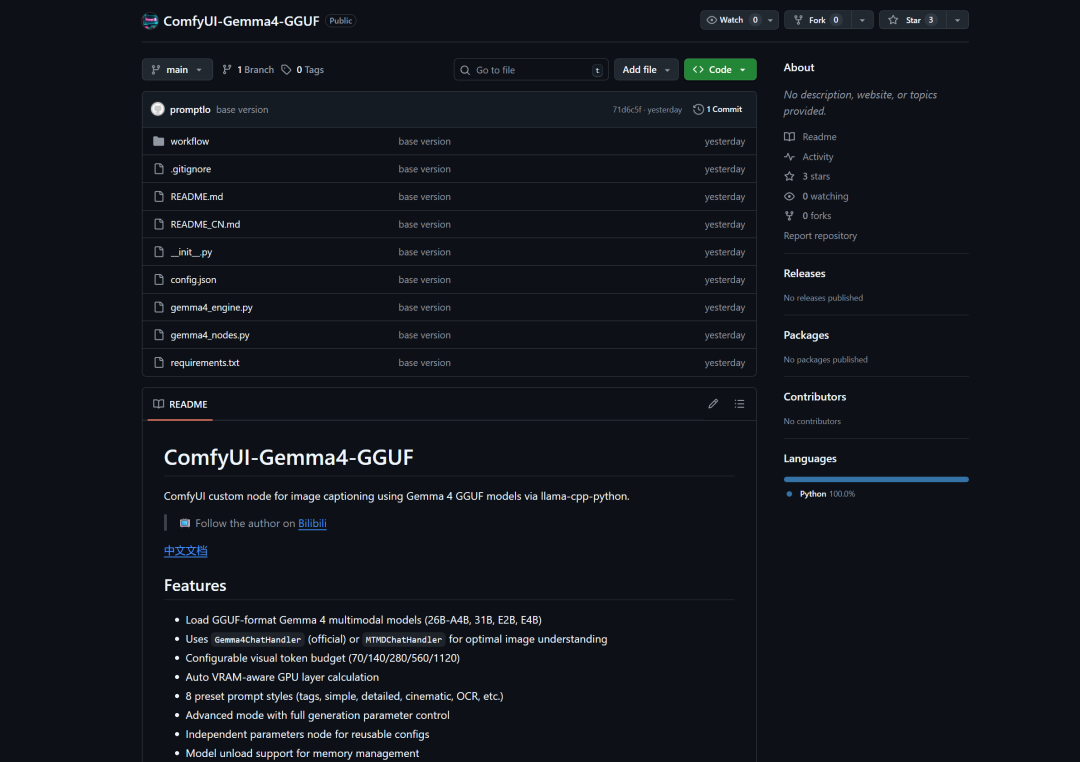Click the eye icon beside 0 watching

[789, 196]
